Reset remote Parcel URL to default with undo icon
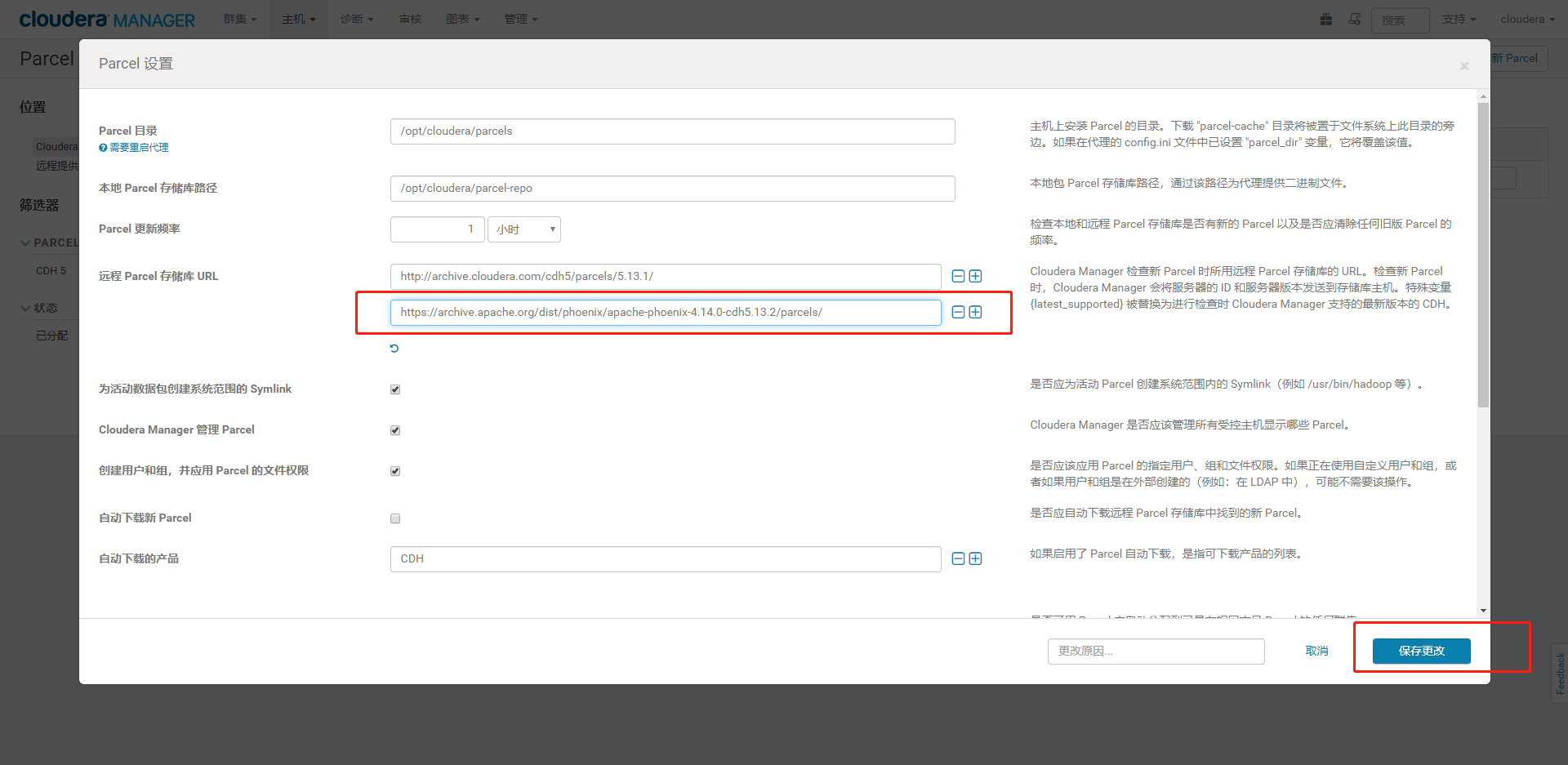The image size is (1568, 765). click(x=394, y=349)
